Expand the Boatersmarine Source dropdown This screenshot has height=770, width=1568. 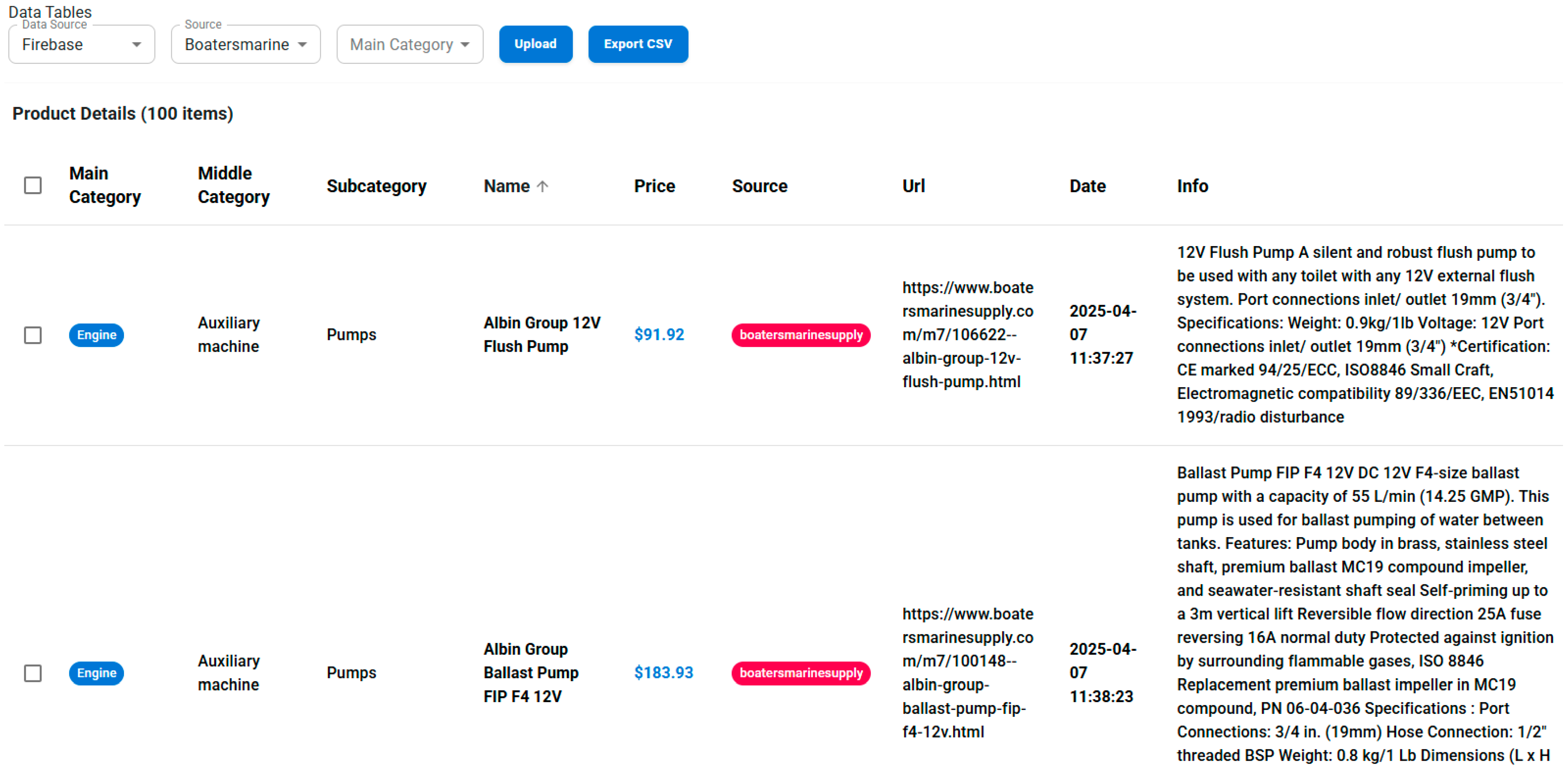pyautogui.click(x=245, y=44)
